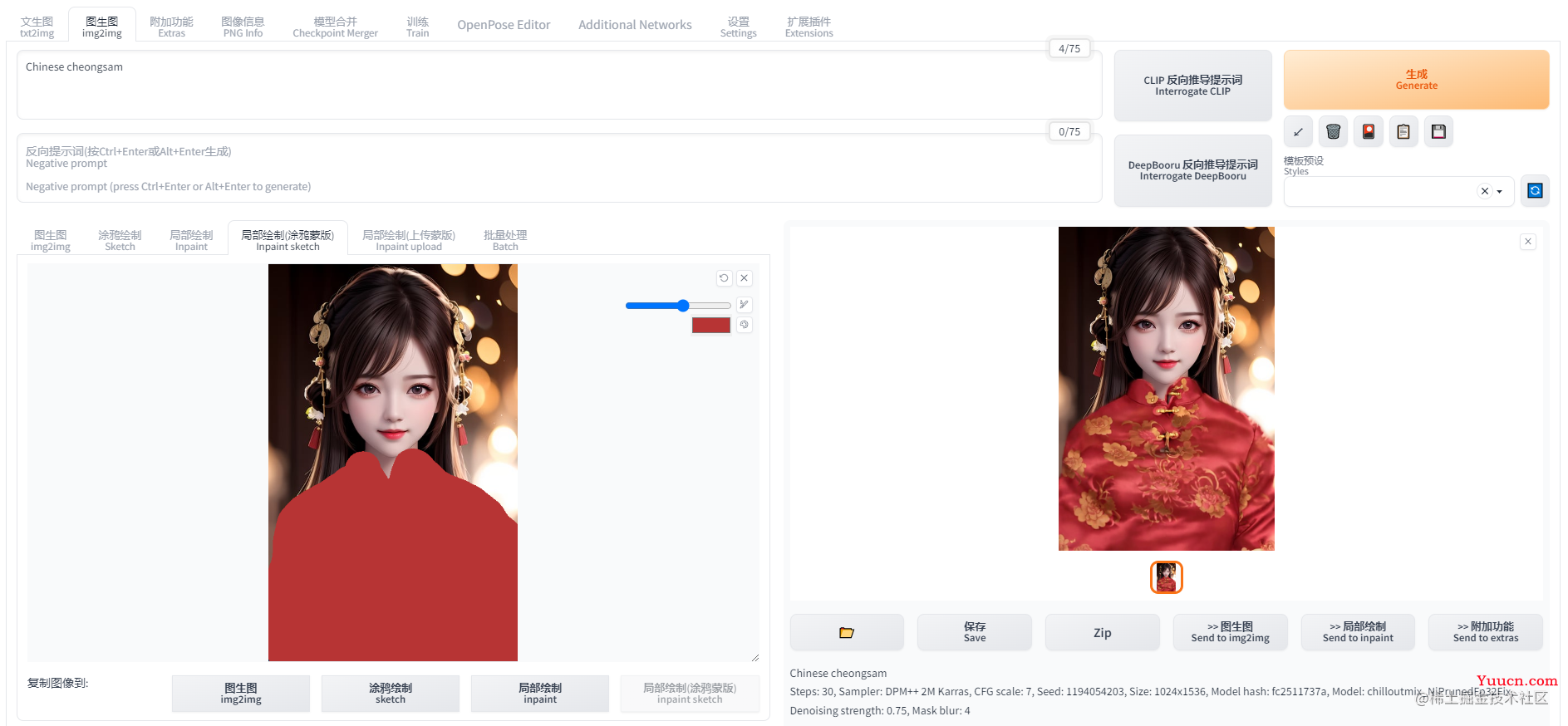This screenshot has width=1568, height=726.
Task: Open the Extras tab
Action: (171, 27)
